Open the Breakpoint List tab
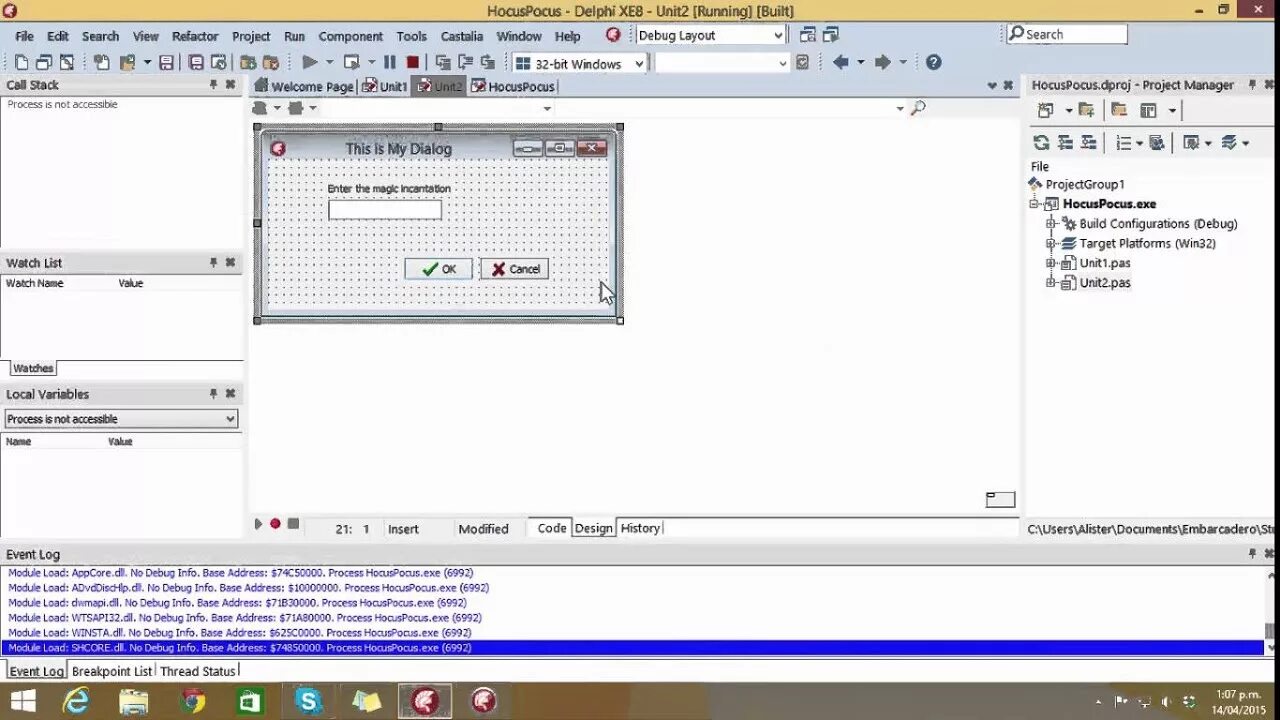The width and height of the screenshot is (1280, 720). coord(112,671)
